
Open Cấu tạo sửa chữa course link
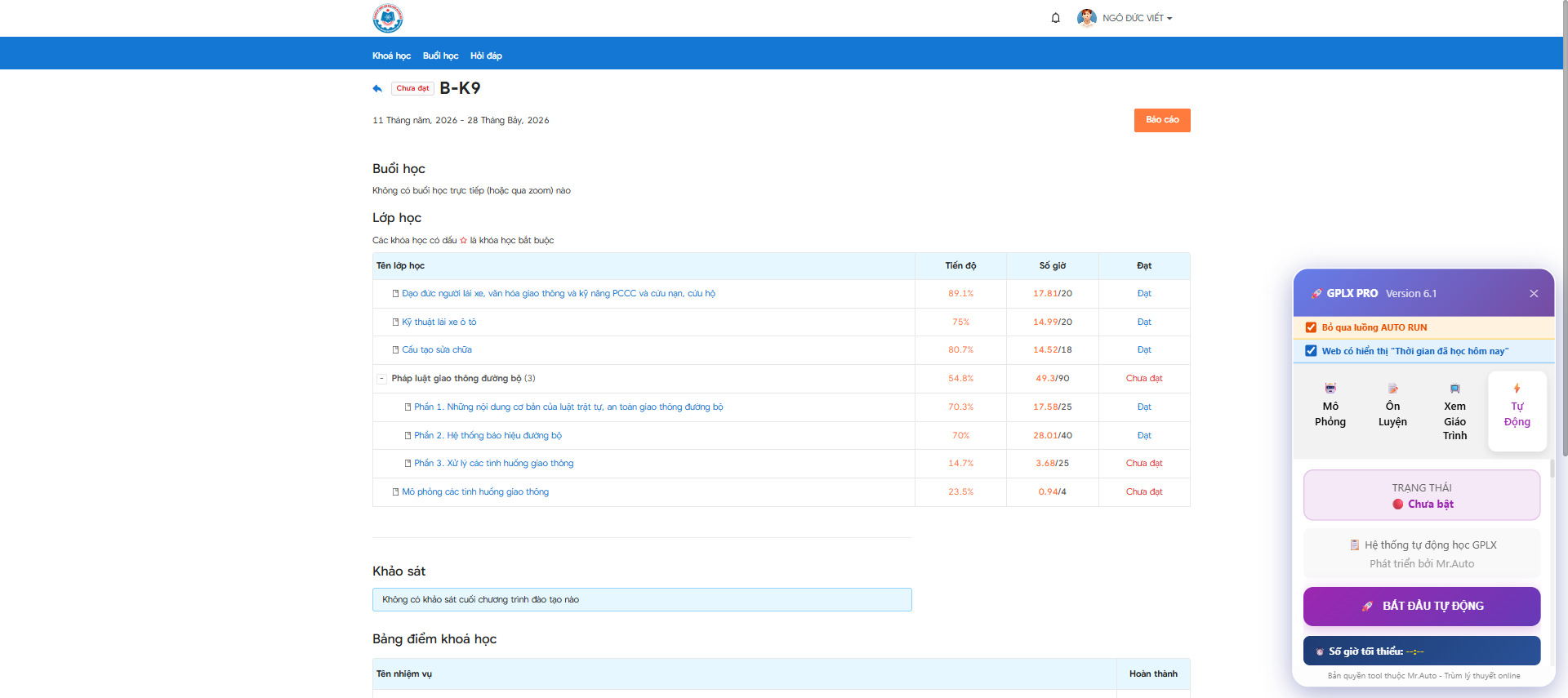click(437, 349)
